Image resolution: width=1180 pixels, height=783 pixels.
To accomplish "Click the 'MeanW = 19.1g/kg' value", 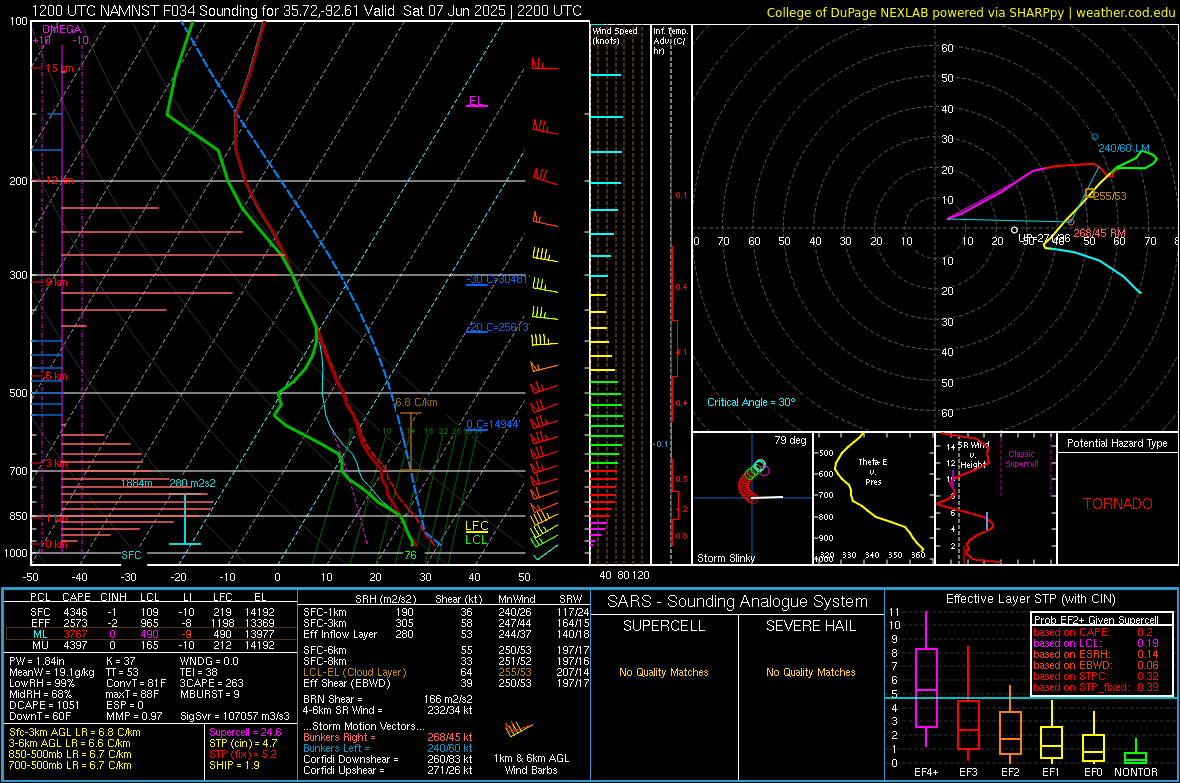I will point(51,672).
